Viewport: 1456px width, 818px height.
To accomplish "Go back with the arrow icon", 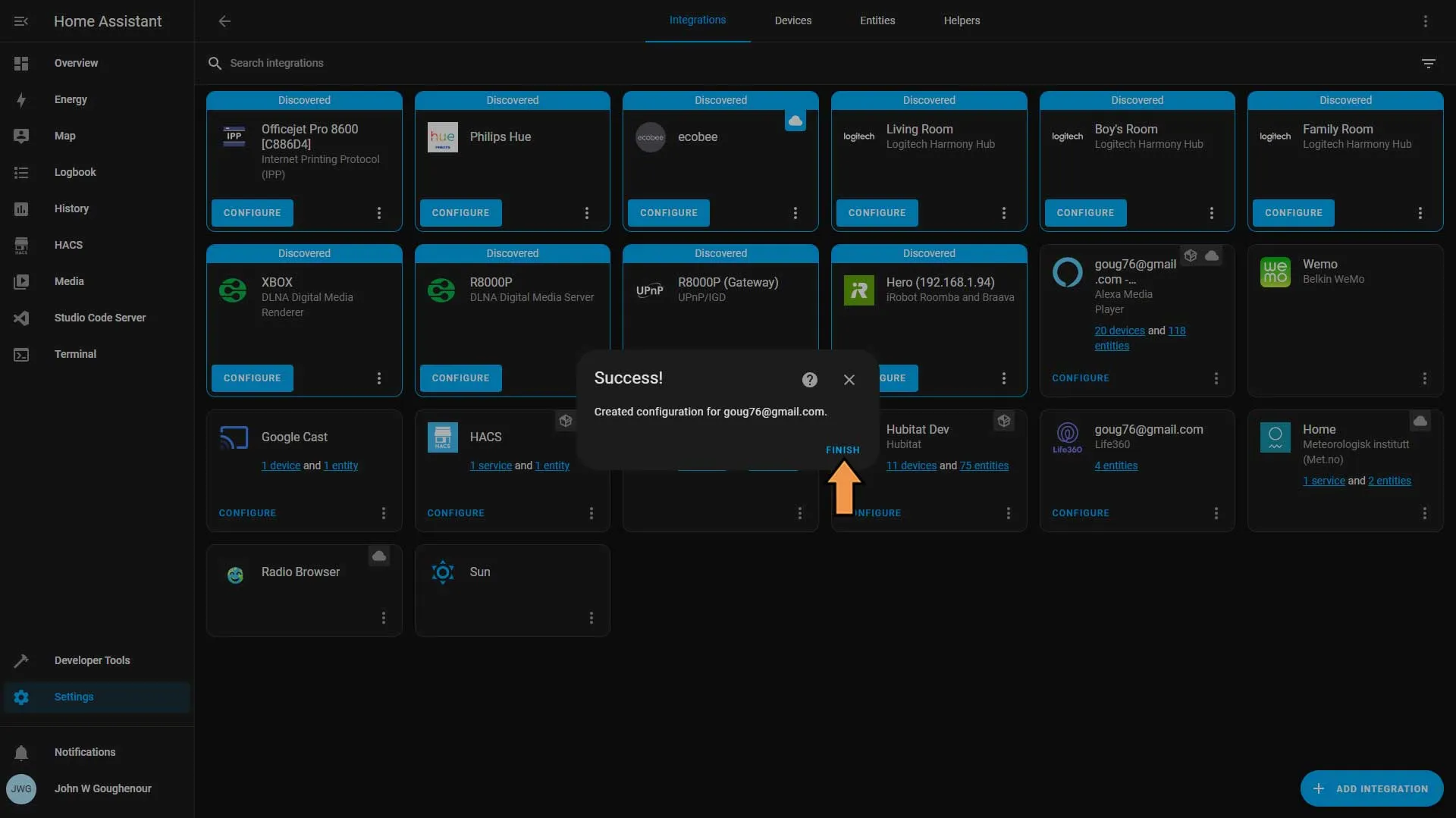I will 224,21.
